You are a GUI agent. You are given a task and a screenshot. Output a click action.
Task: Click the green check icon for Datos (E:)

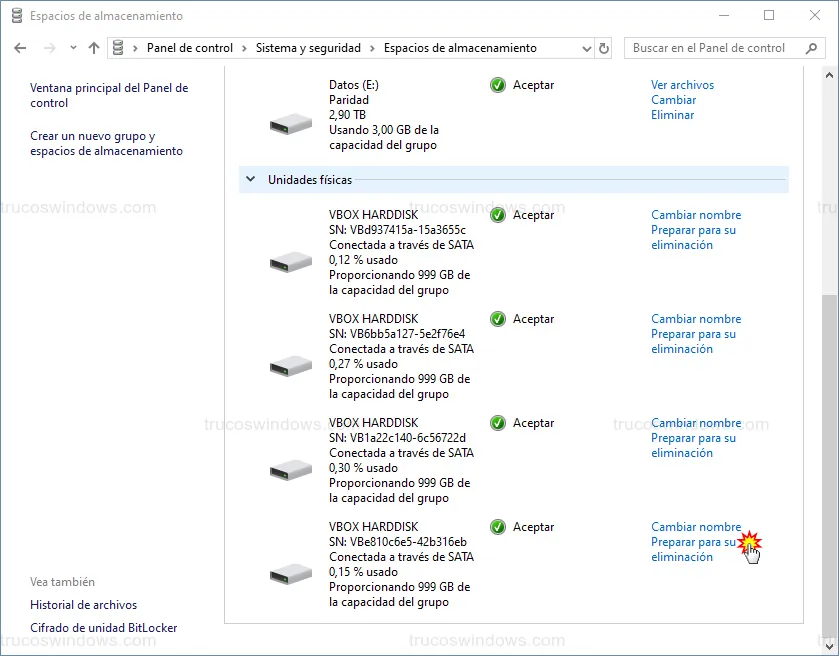point(498,85)
